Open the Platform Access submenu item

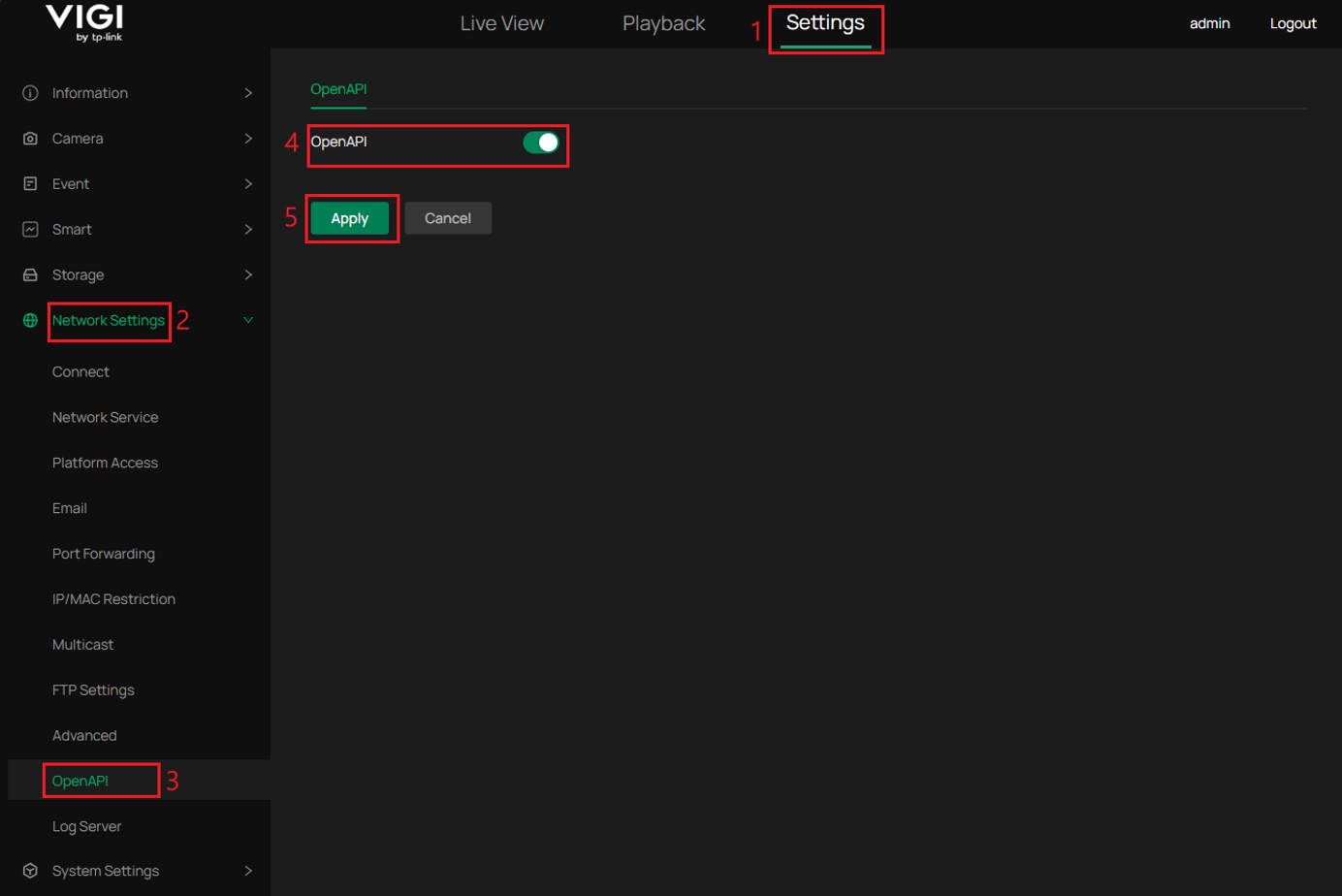pyautogui.click(x=105, y=464)
